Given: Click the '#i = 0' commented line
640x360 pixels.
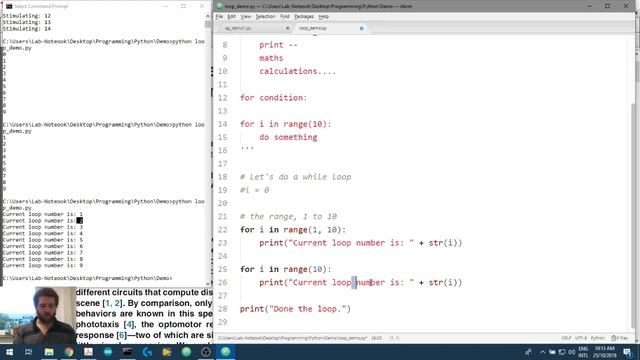Looking at the screenshot, I should click(x=254, y=190).
